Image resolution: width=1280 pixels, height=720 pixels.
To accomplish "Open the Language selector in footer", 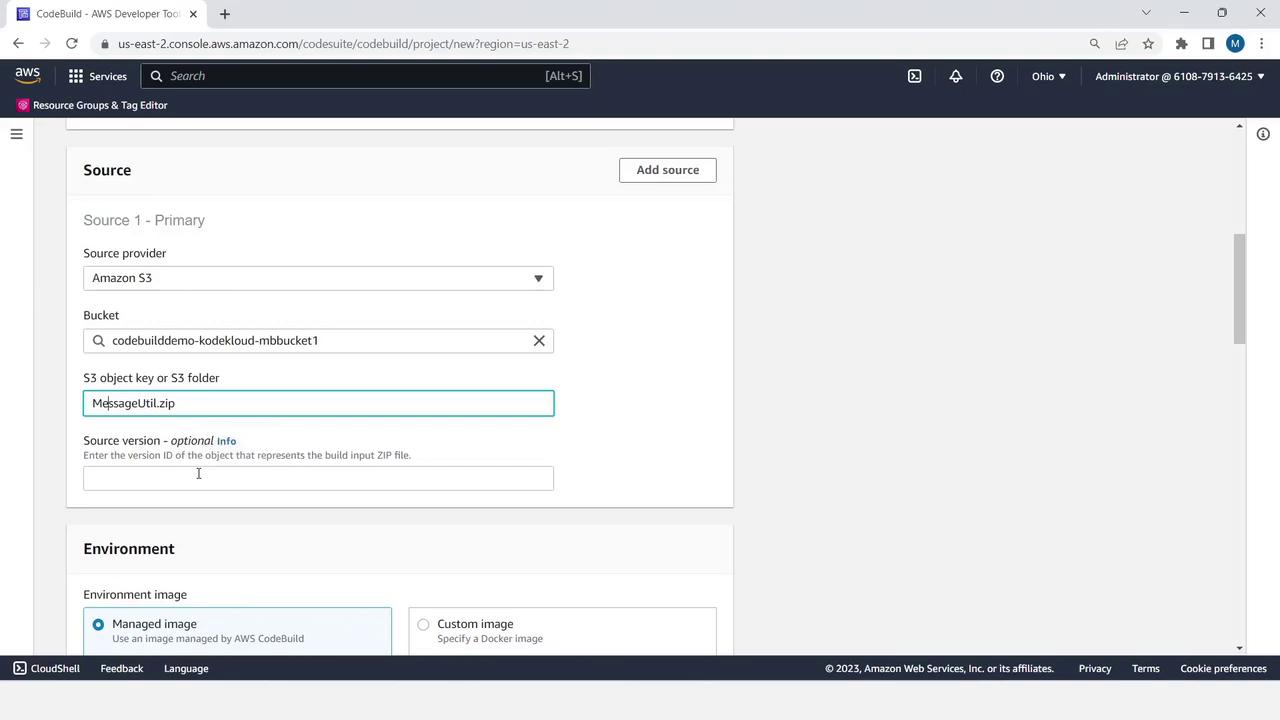I will tap(186, 669).
